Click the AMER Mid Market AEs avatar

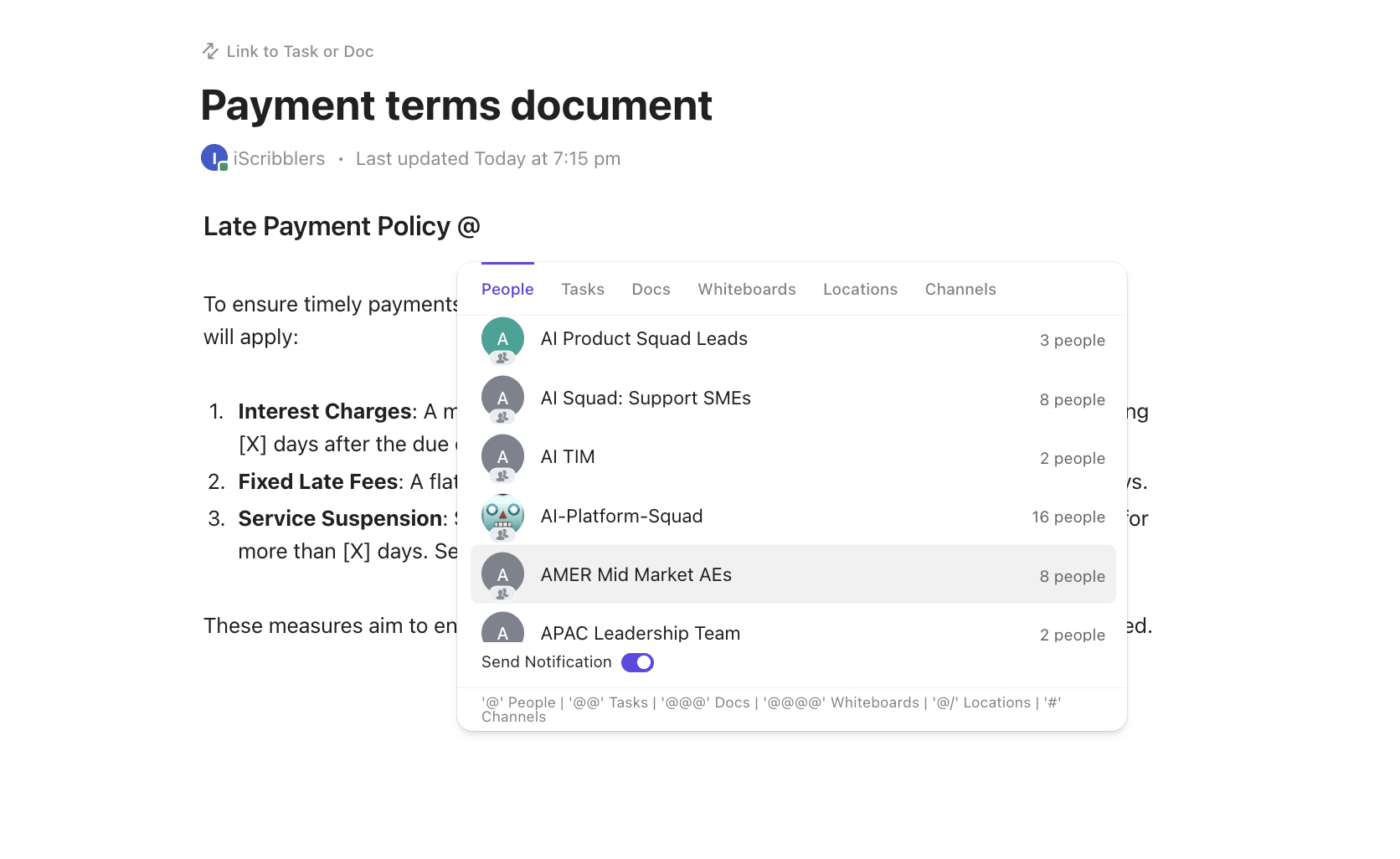coord(502,575)
